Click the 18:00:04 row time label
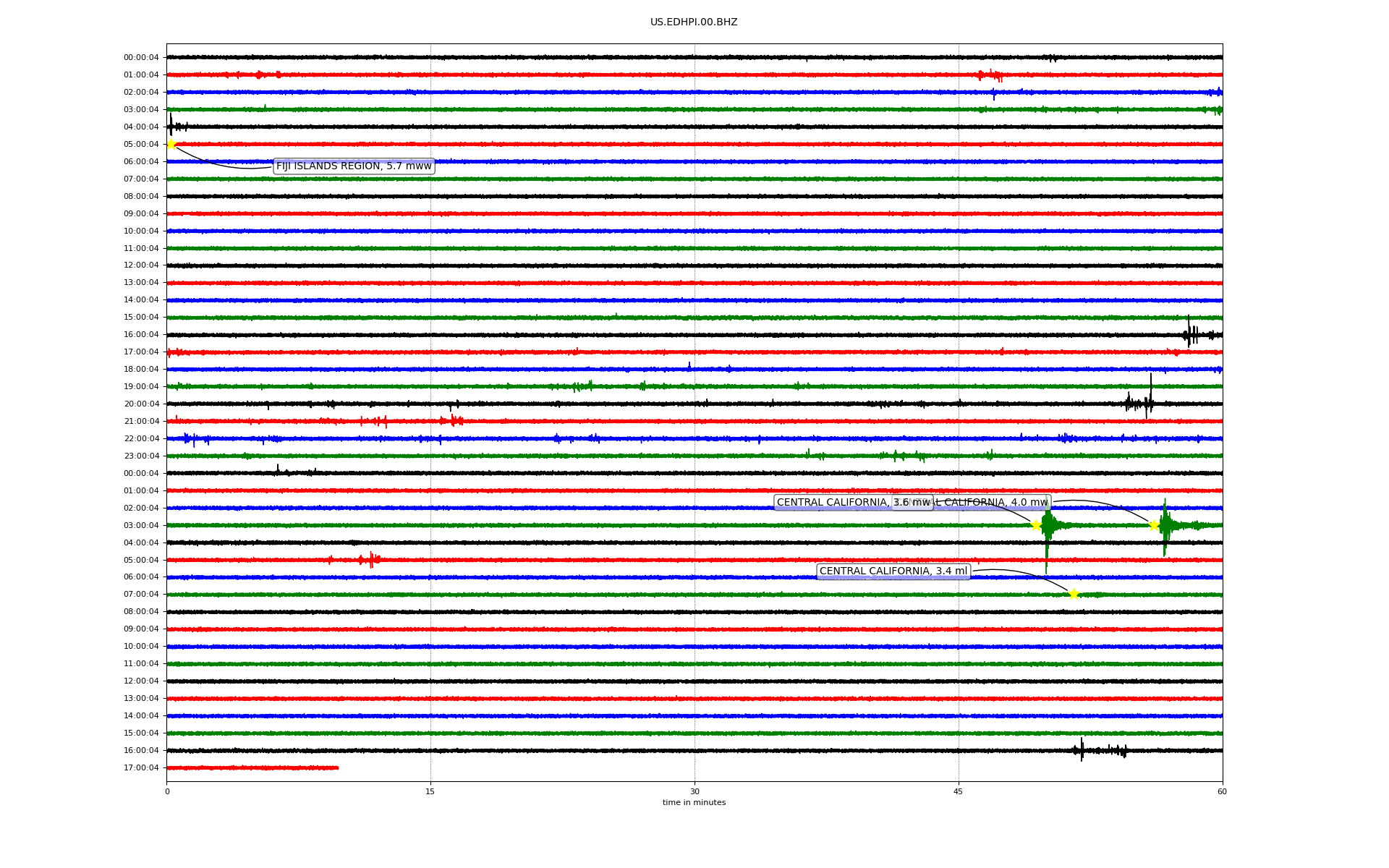This screenshot has width=1389, height=868. (x=141, y=370)
